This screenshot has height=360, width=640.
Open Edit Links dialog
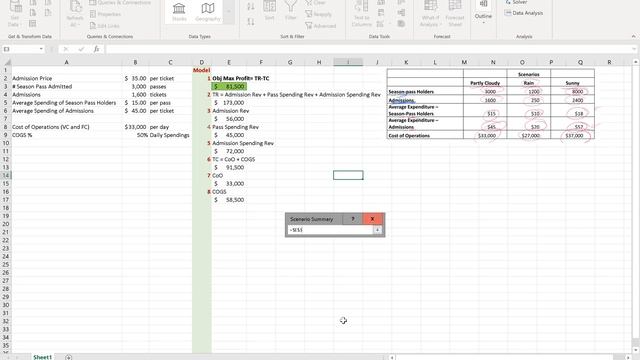(x=104, y=26)
